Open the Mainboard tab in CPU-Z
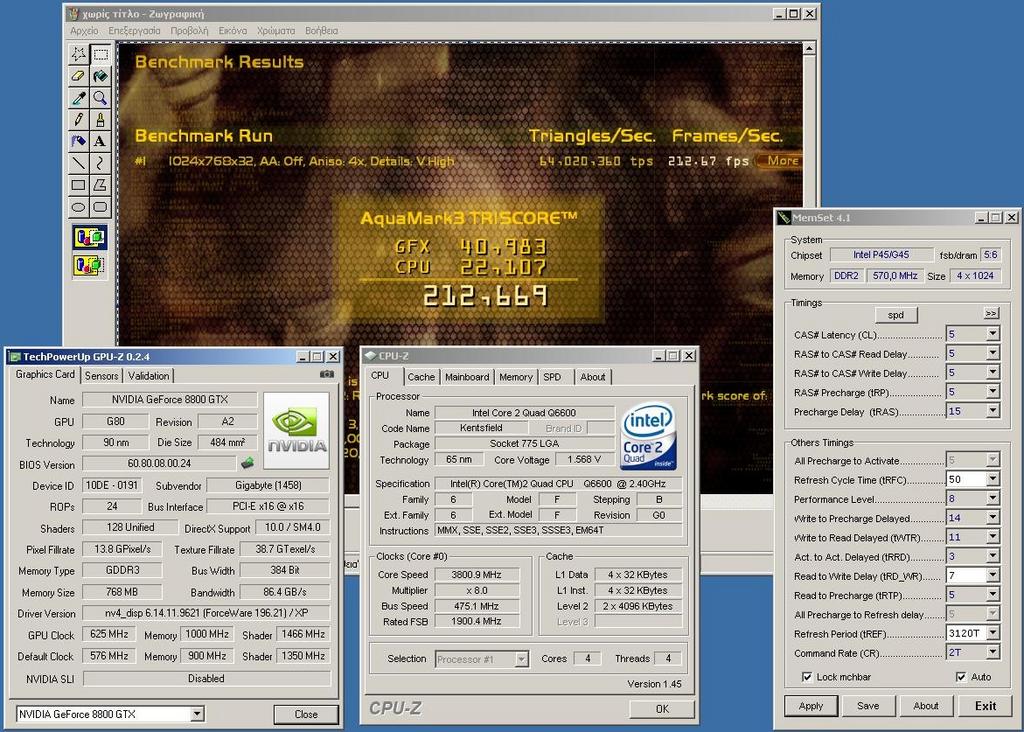Viewport: 1024px width, 732px height. (x=467, y=377)
